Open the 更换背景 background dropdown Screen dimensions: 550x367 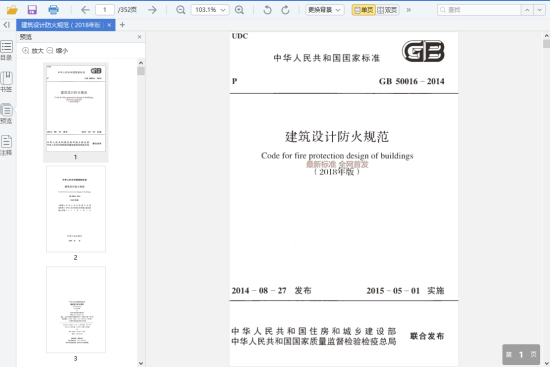tap(324, 10)
